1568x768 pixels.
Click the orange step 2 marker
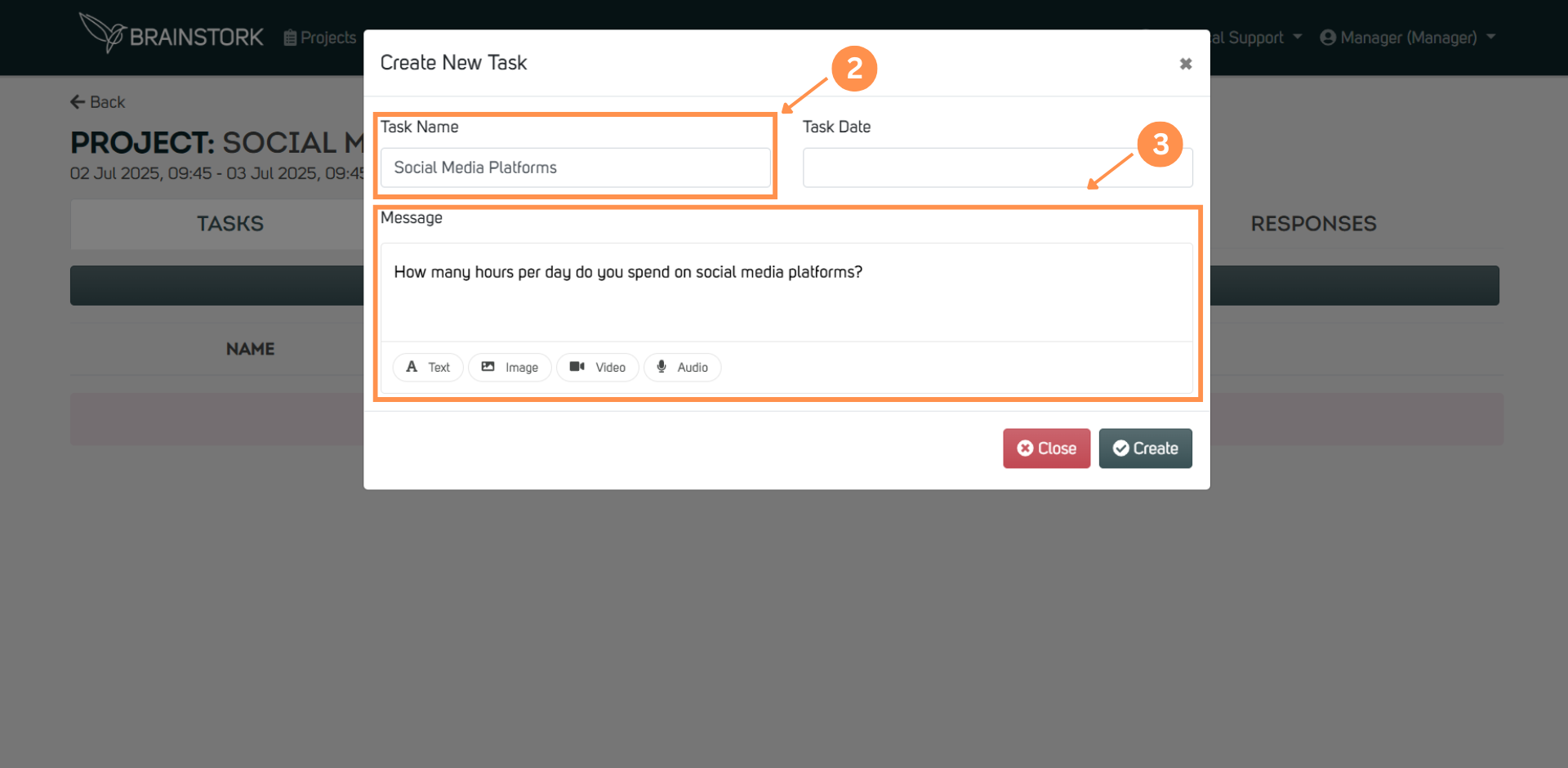pyautogui.click(x=854, y=69)
